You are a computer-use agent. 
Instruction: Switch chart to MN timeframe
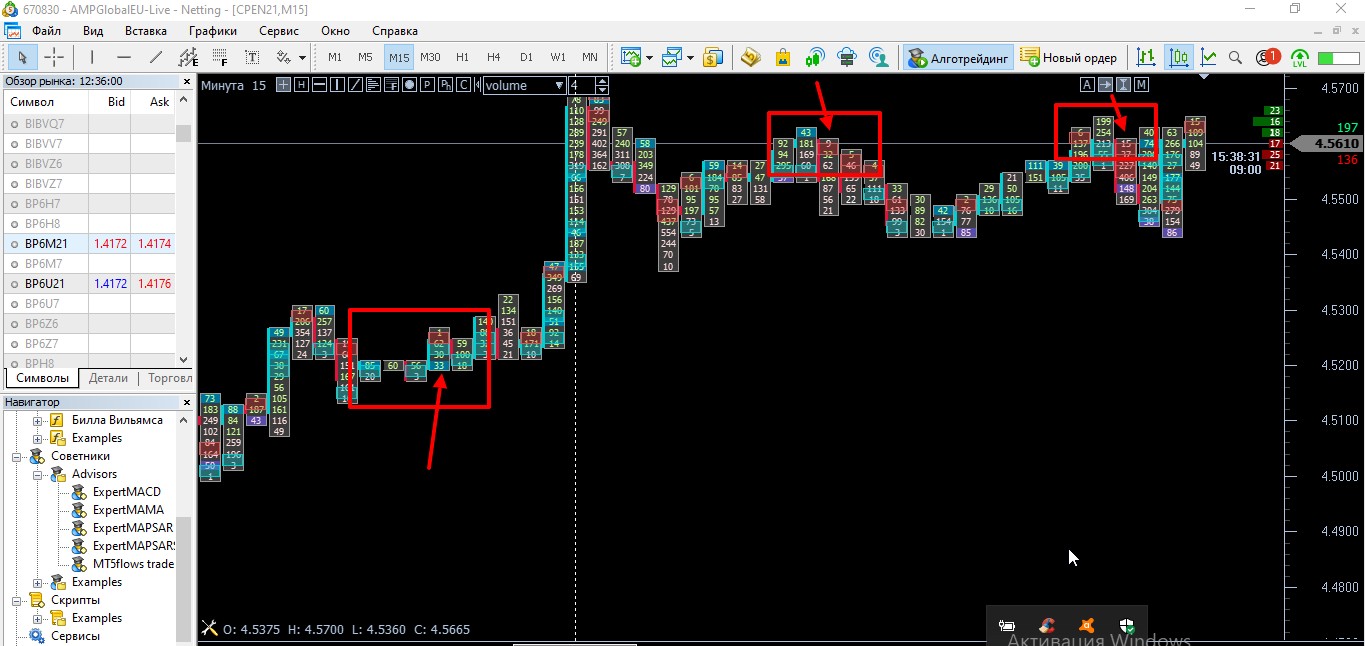point(590,57)
